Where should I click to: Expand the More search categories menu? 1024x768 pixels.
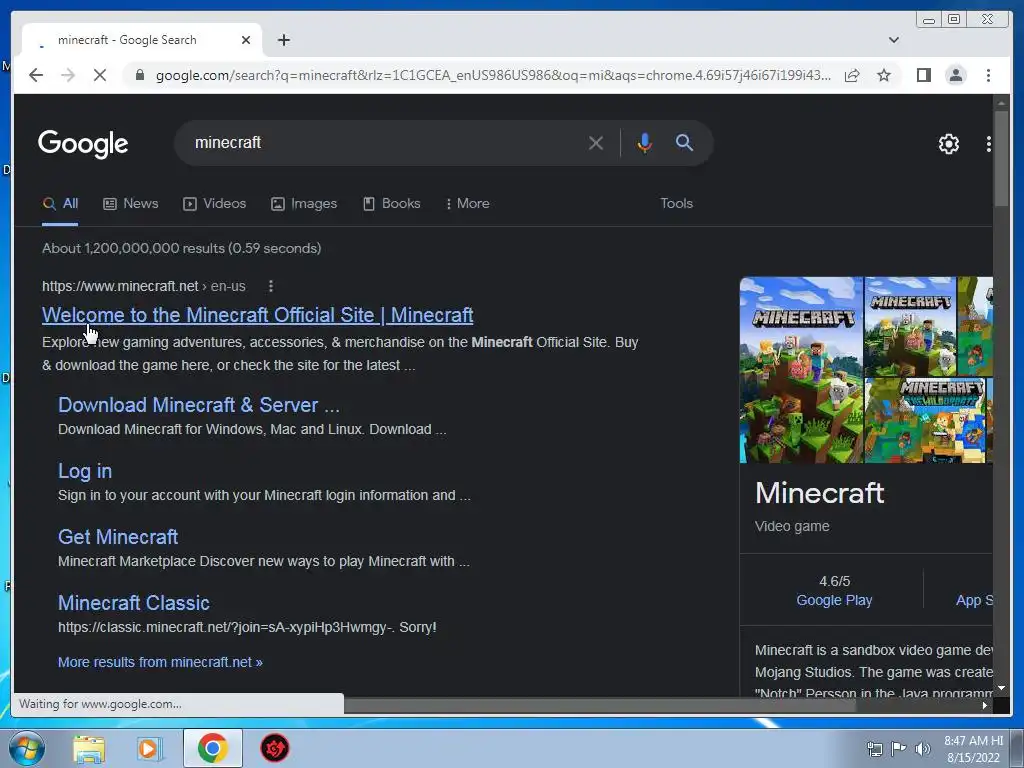point(468,203)
